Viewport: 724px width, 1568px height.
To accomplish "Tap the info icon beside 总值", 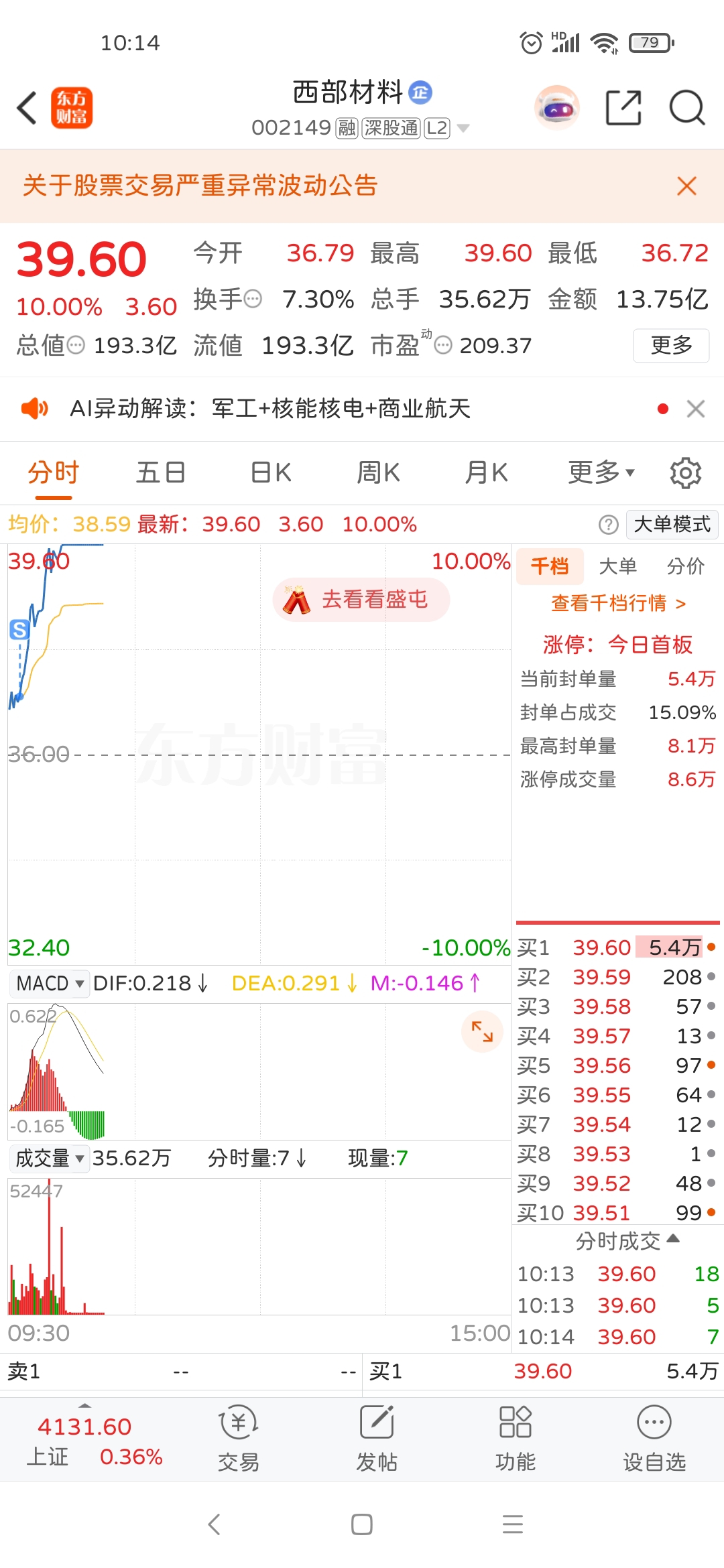I will [76, 345].
